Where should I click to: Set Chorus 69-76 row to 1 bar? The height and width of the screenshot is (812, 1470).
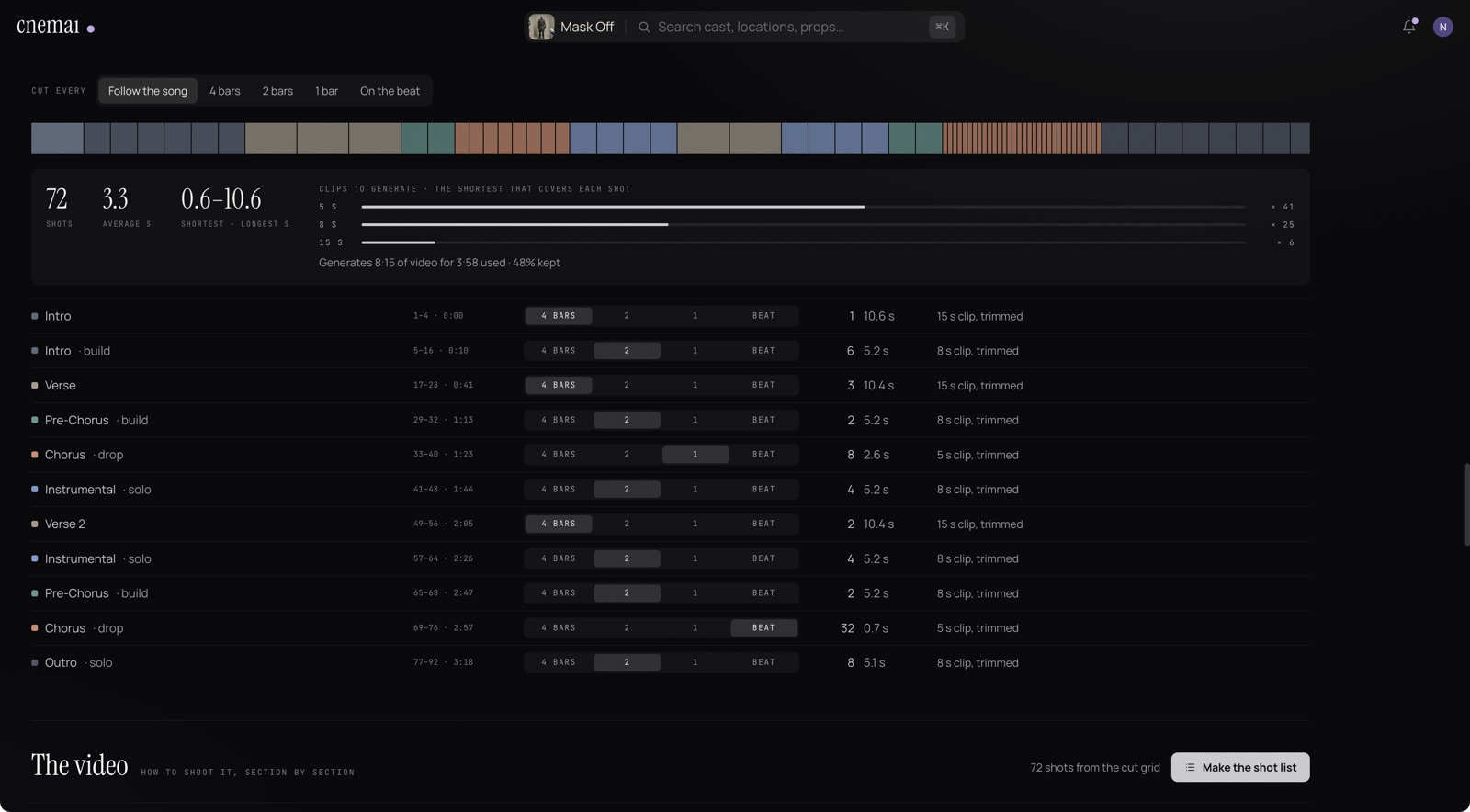(x=695, y=628)
